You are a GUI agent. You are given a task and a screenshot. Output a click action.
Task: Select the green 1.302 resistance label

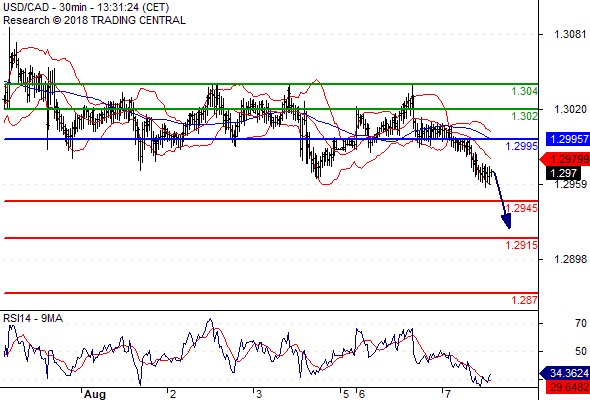(x=525, y=116)
